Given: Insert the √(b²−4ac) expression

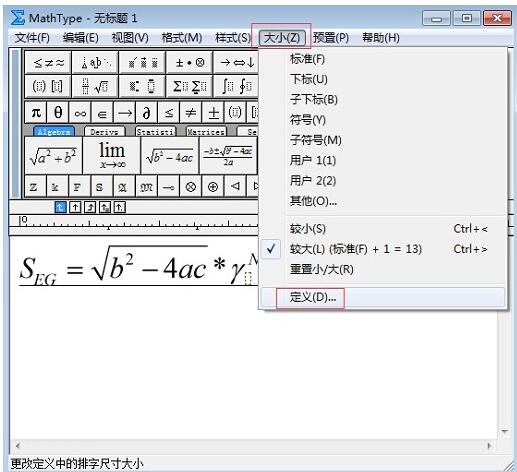Looking at the screenshot, I should [x=170, y=155].
